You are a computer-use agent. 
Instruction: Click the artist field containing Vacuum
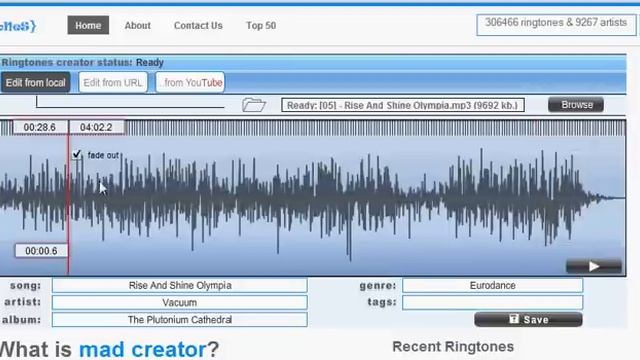180,302
